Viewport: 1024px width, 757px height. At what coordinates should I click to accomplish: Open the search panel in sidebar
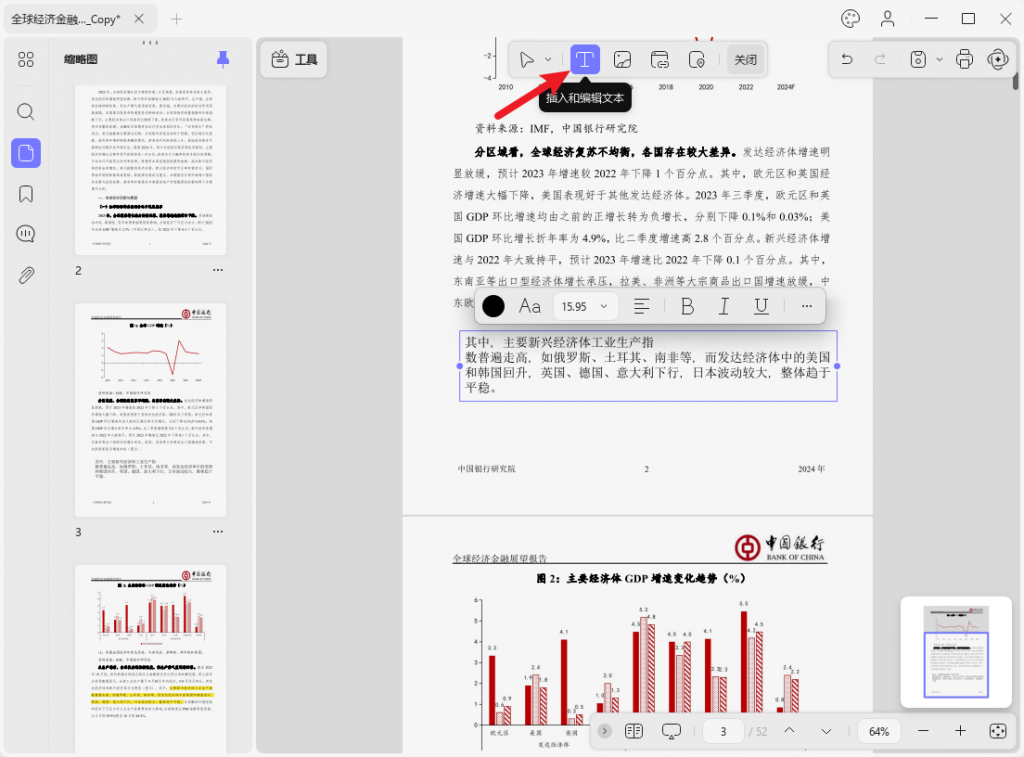[26, 112]
